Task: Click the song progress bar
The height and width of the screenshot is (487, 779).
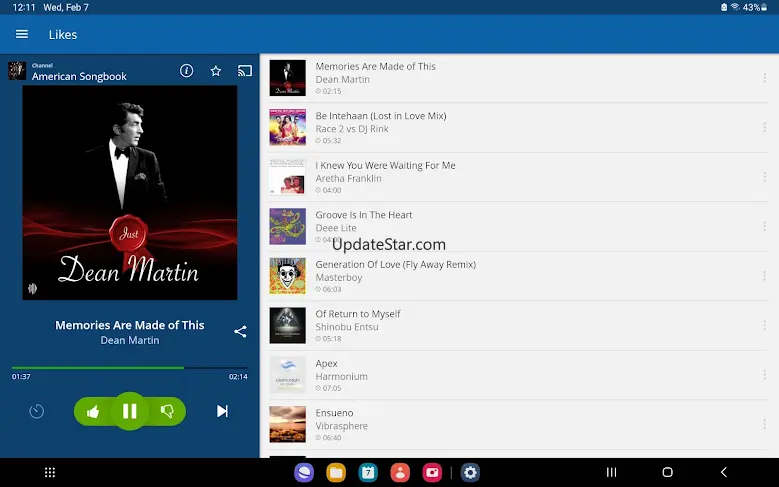Action: point(130,368)
